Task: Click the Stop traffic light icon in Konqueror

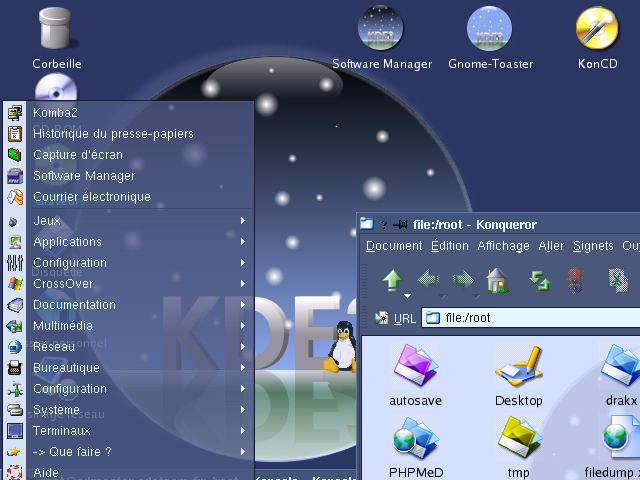Action: coord(575,280)
